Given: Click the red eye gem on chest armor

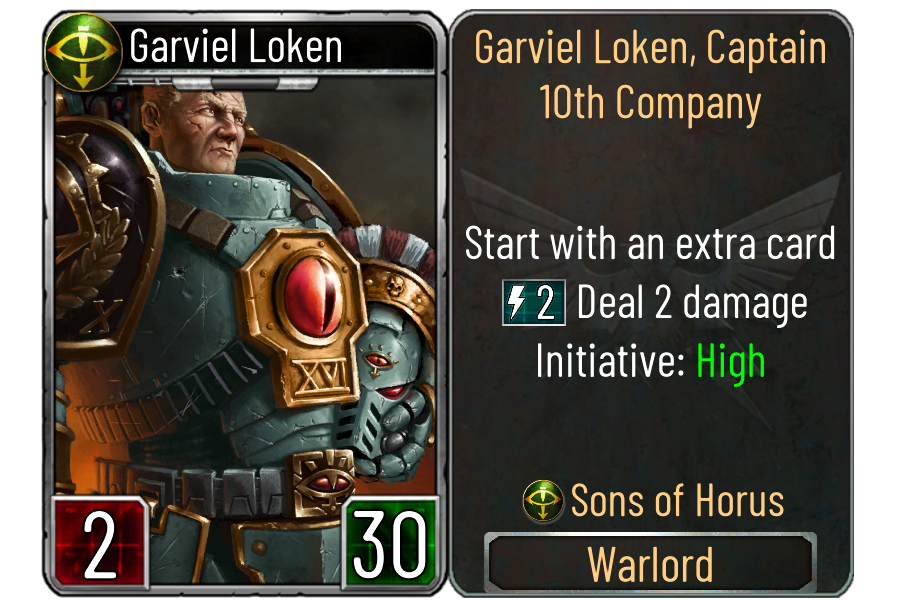Looking at the screenshot, I should click(313, 295).
